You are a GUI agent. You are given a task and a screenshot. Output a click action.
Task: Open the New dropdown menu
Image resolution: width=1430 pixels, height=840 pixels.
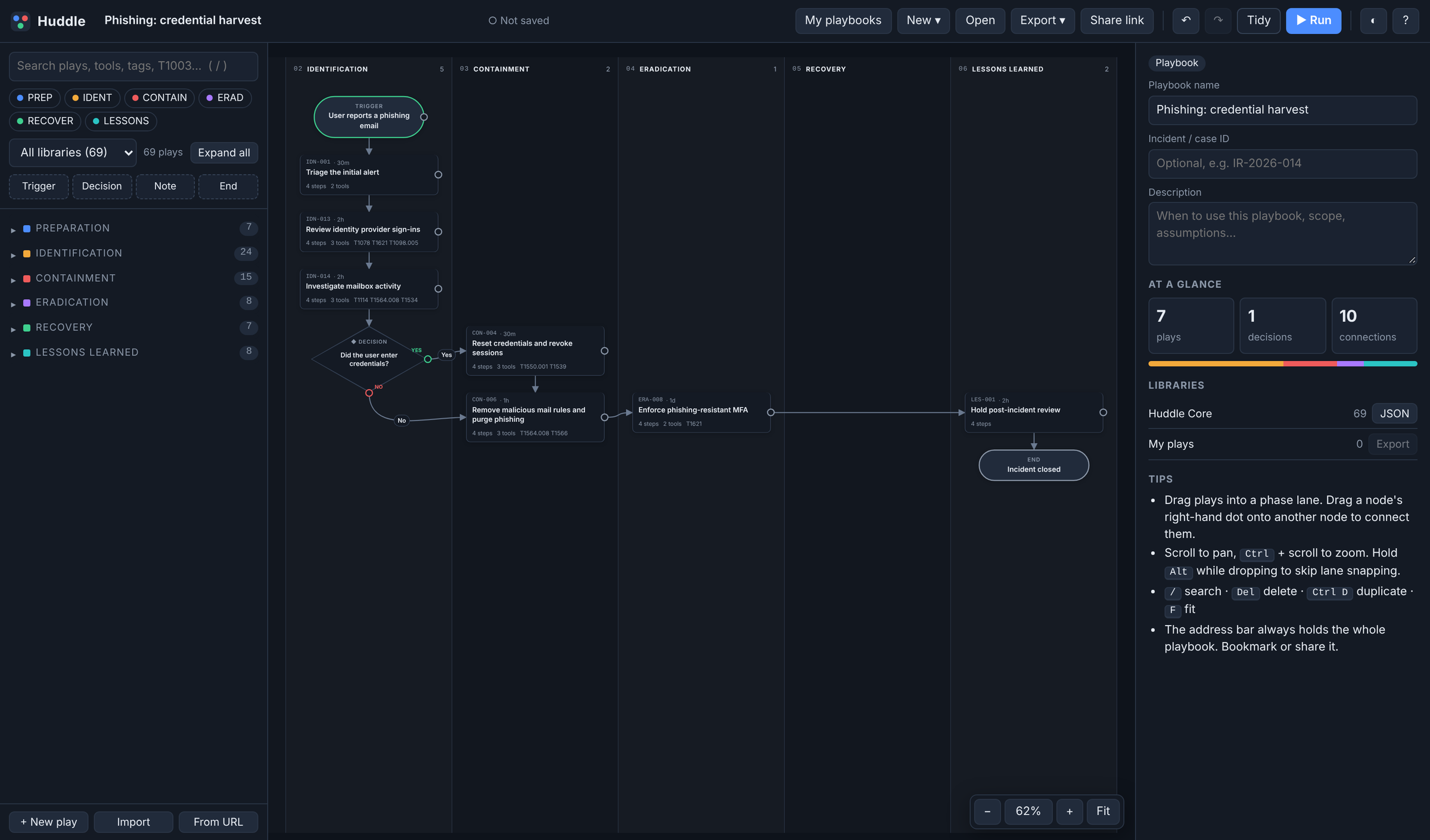[x=924, y=21]
